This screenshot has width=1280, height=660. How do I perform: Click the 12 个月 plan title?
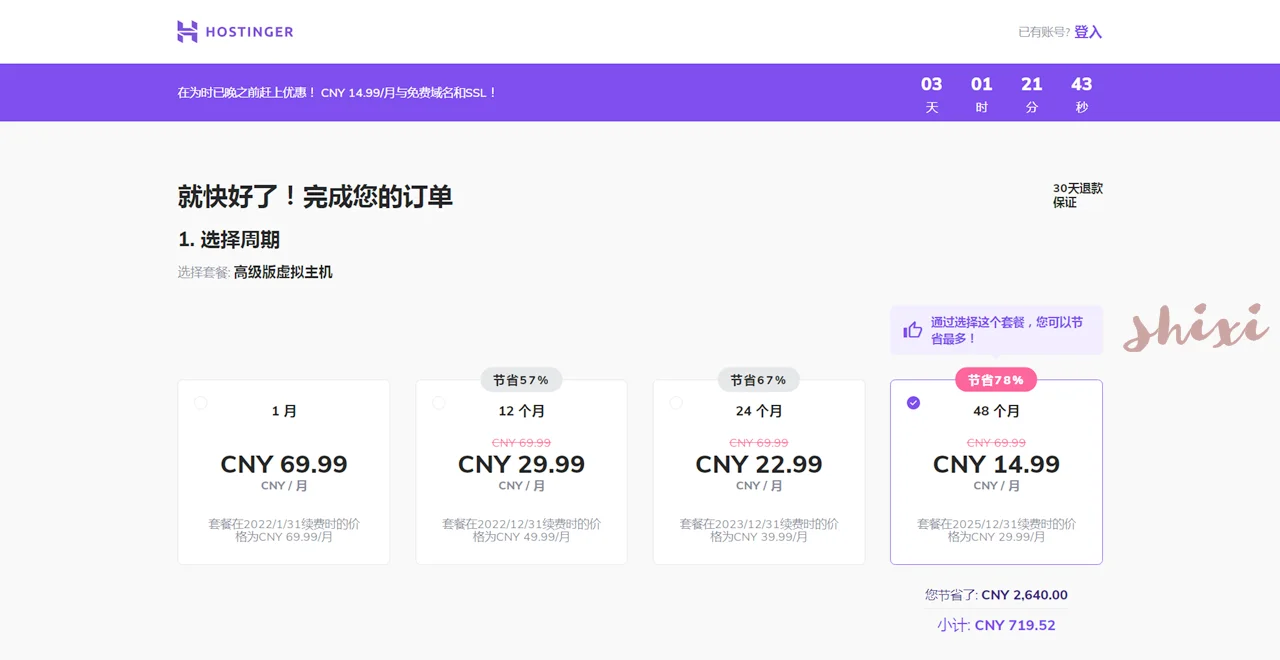521,411
